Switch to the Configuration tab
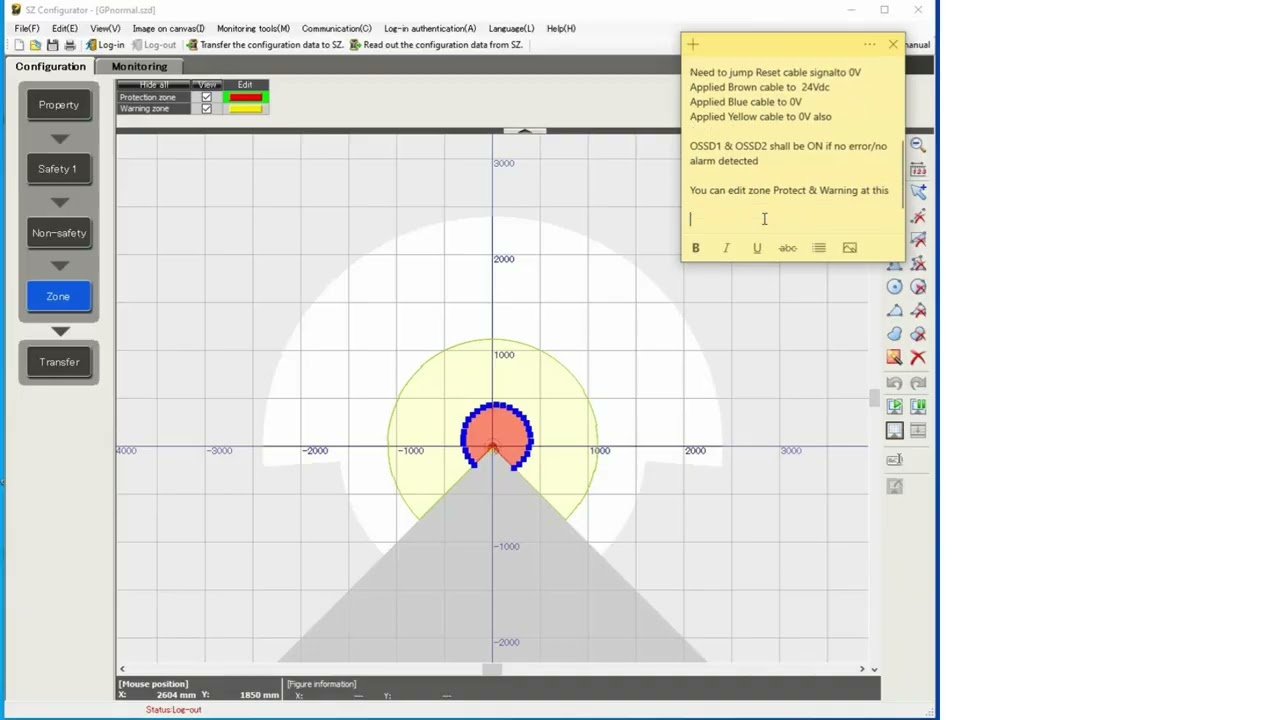This screenshot has width=1280, height=720. pos(50,66)
